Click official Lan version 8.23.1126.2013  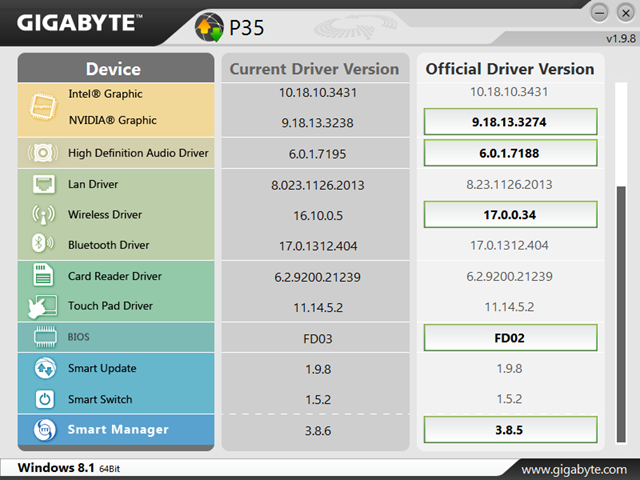509,184
